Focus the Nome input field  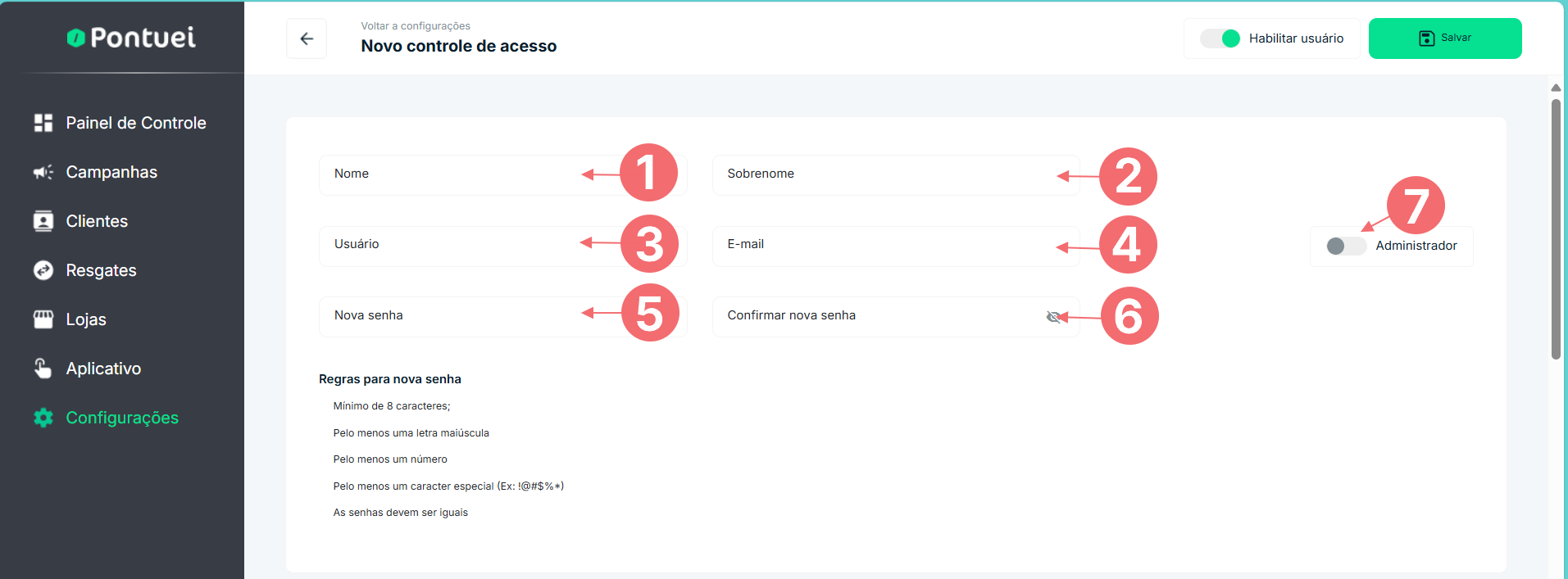tap(451, 174)
